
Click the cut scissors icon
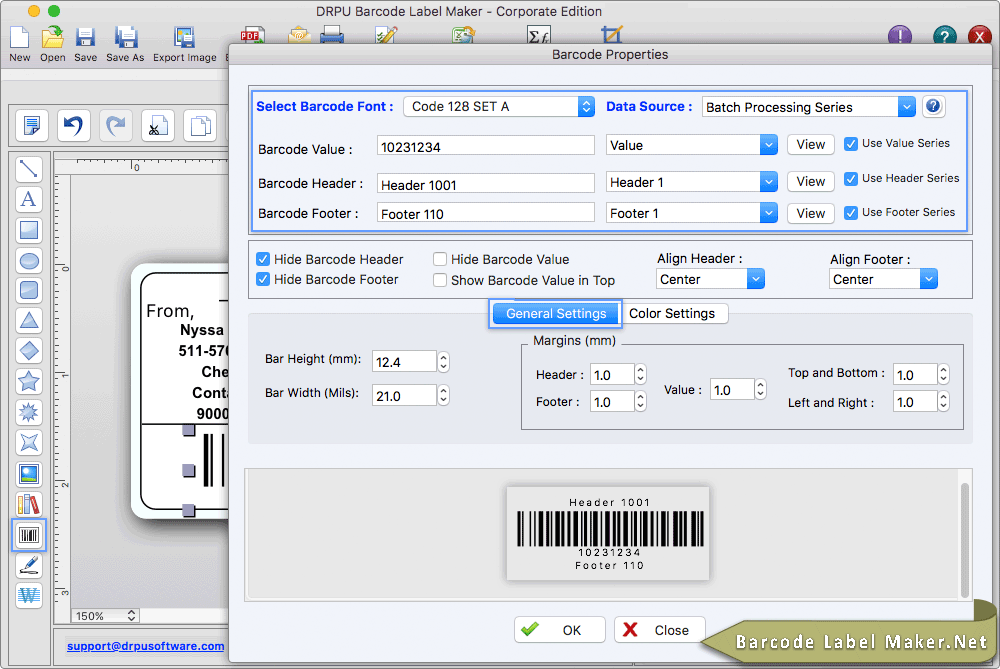[158, 125]
